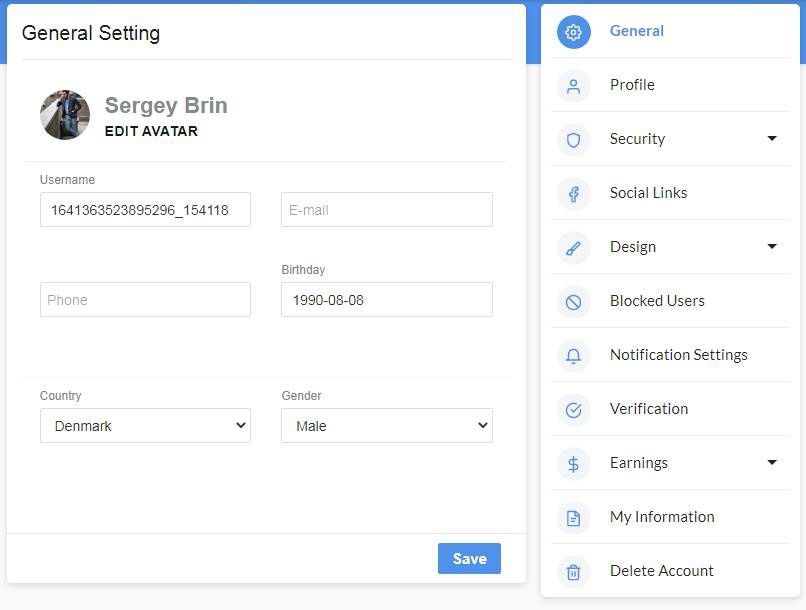806x610 pixels.
Task: Click the Design paintbrush icon
Action: 573,248
